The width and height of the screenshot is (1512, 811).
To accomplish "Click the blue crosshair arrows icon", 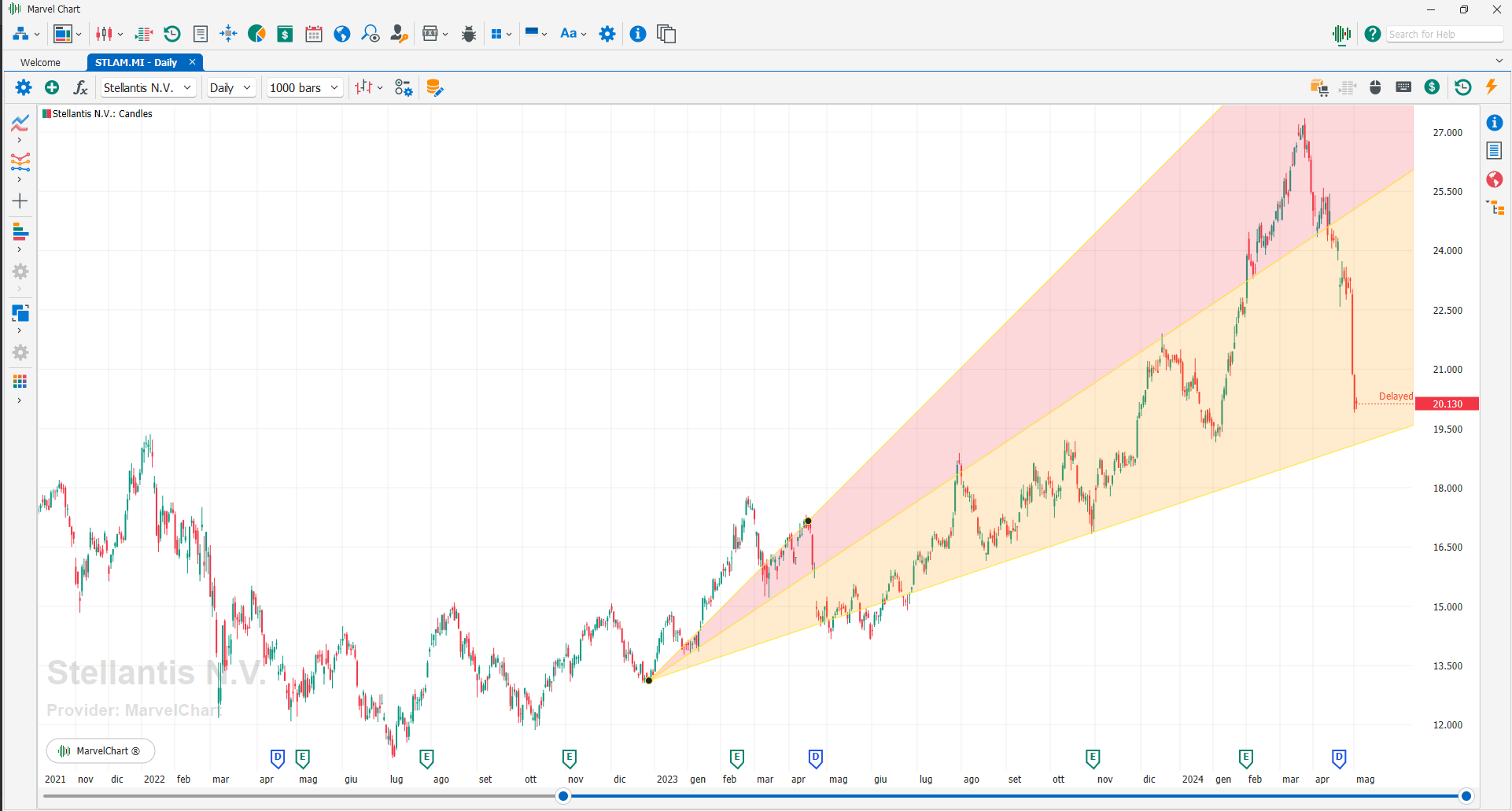I will pos(228,34).
